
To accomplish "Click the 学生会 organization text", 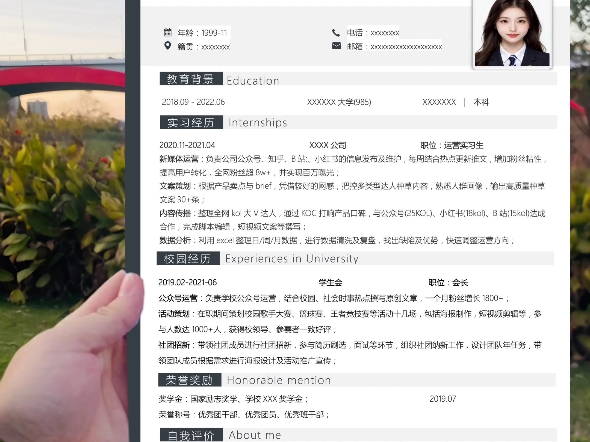I will coord(330,283).
